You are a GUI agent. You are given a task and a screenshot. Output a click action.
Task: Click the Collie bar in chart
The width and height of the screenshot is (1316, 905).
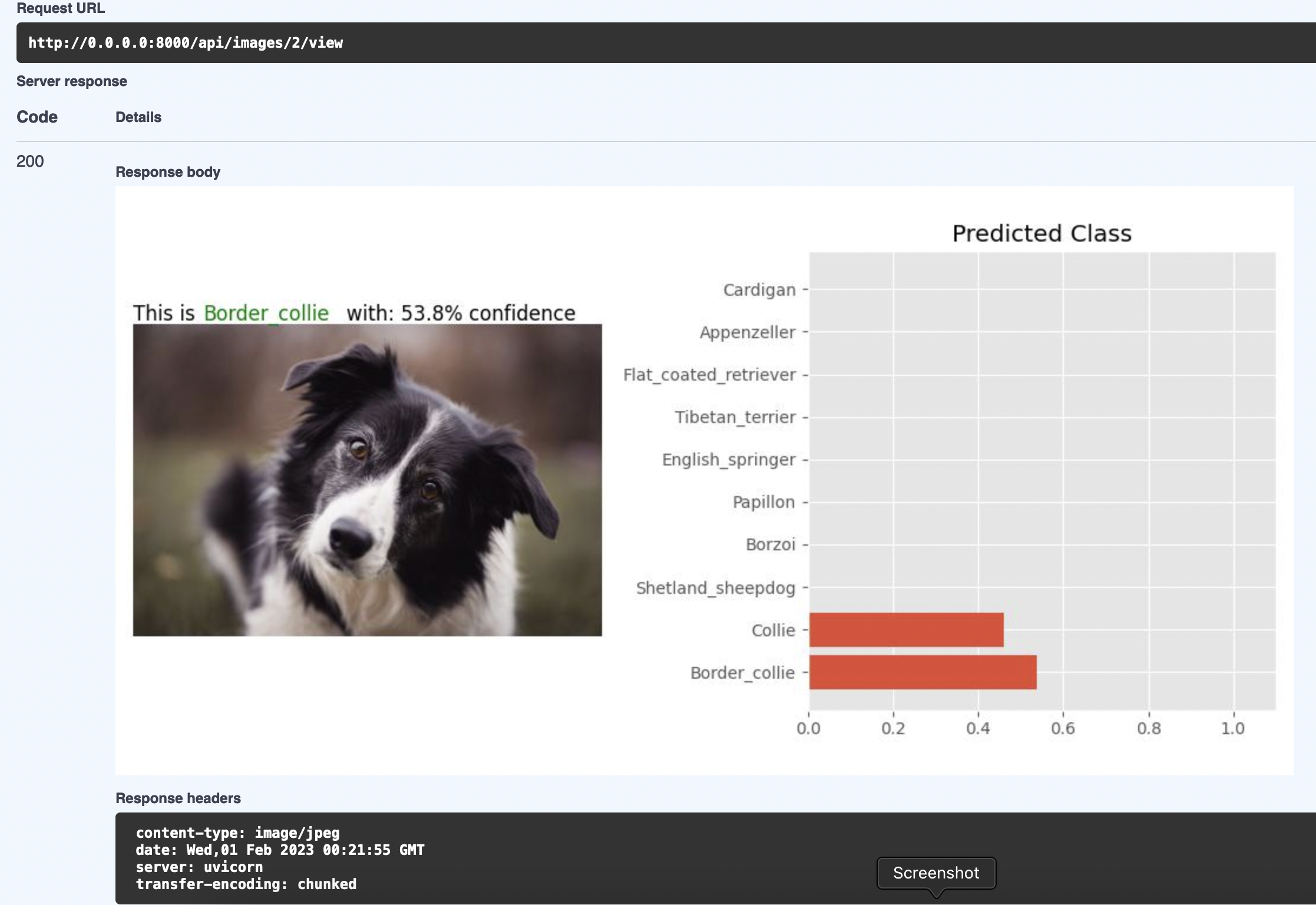point(906,630)
